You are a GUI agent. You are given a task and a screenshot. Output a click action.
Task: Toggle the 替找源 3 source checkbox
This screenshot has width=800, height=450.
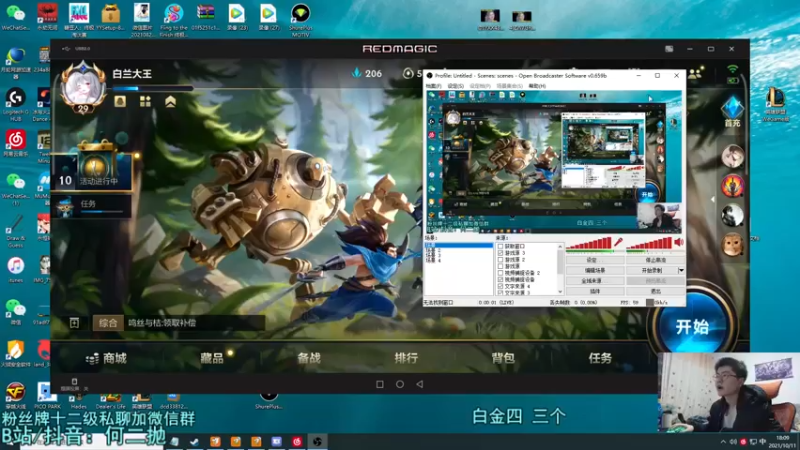point(501,253)
